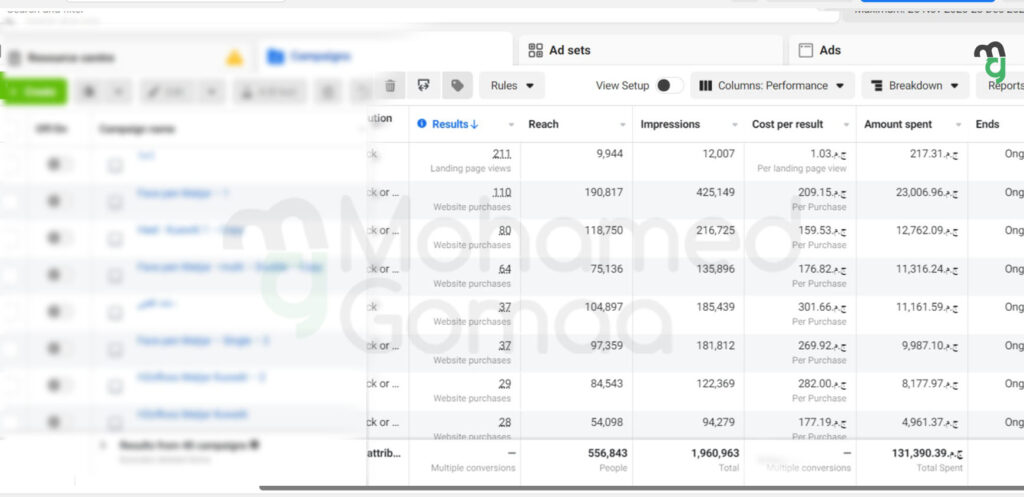Screen dimensions: 1024x497
Task: Switch to the Ads tab
Action: 830,50
